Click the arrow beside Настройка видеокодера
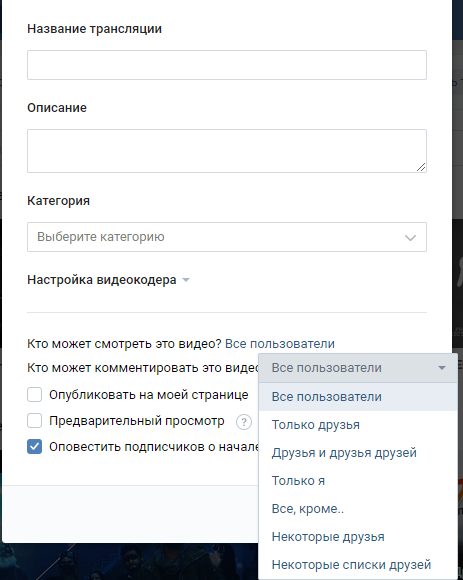The width and height of the screenshot is (463, 580). tap(186, 280)
